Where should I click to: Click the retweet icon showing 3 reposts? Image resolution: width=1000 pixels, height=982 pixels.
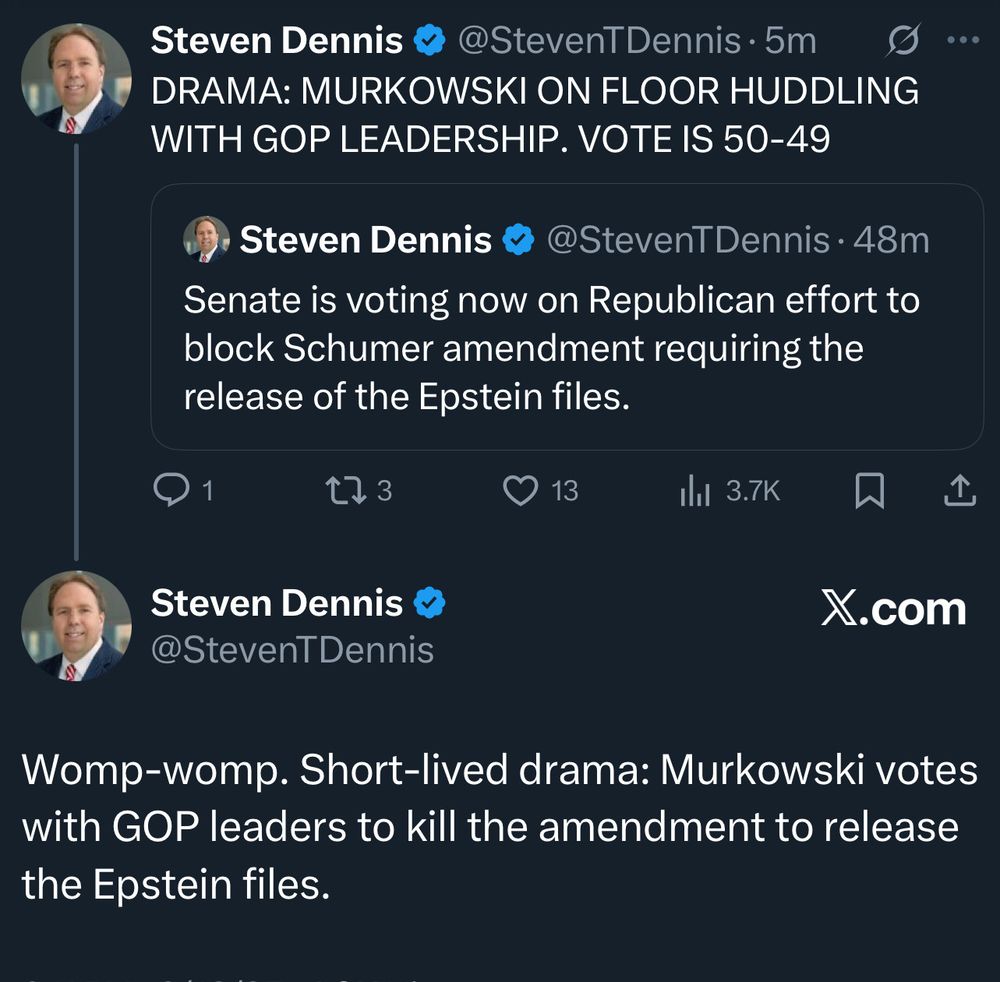pyautogui.click(x=348, y=489)
